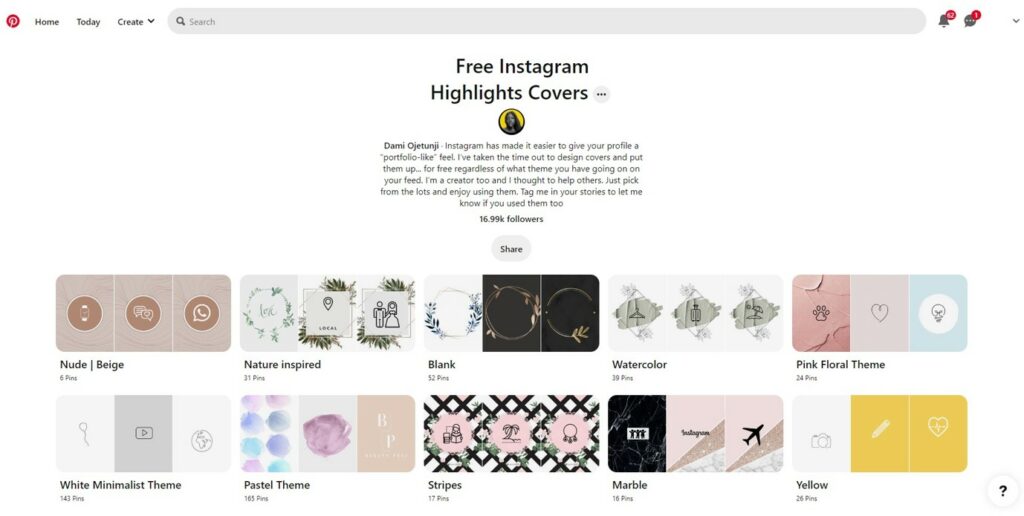Open the messages chat bubble icon
Screen dimensions: 1024x516
(970, 21)
